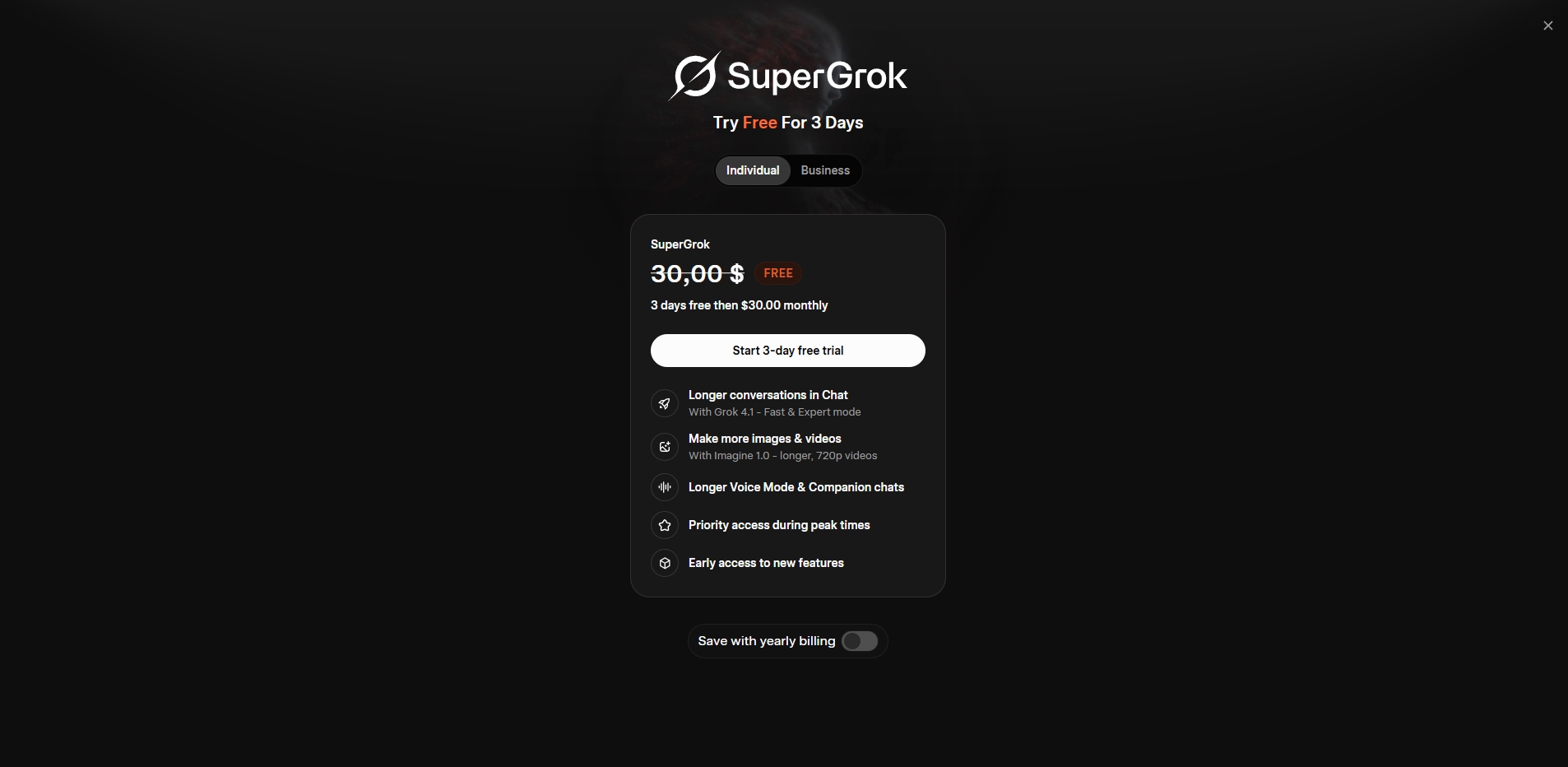Click the "Save with yearly billing" label

coord(766,641)
